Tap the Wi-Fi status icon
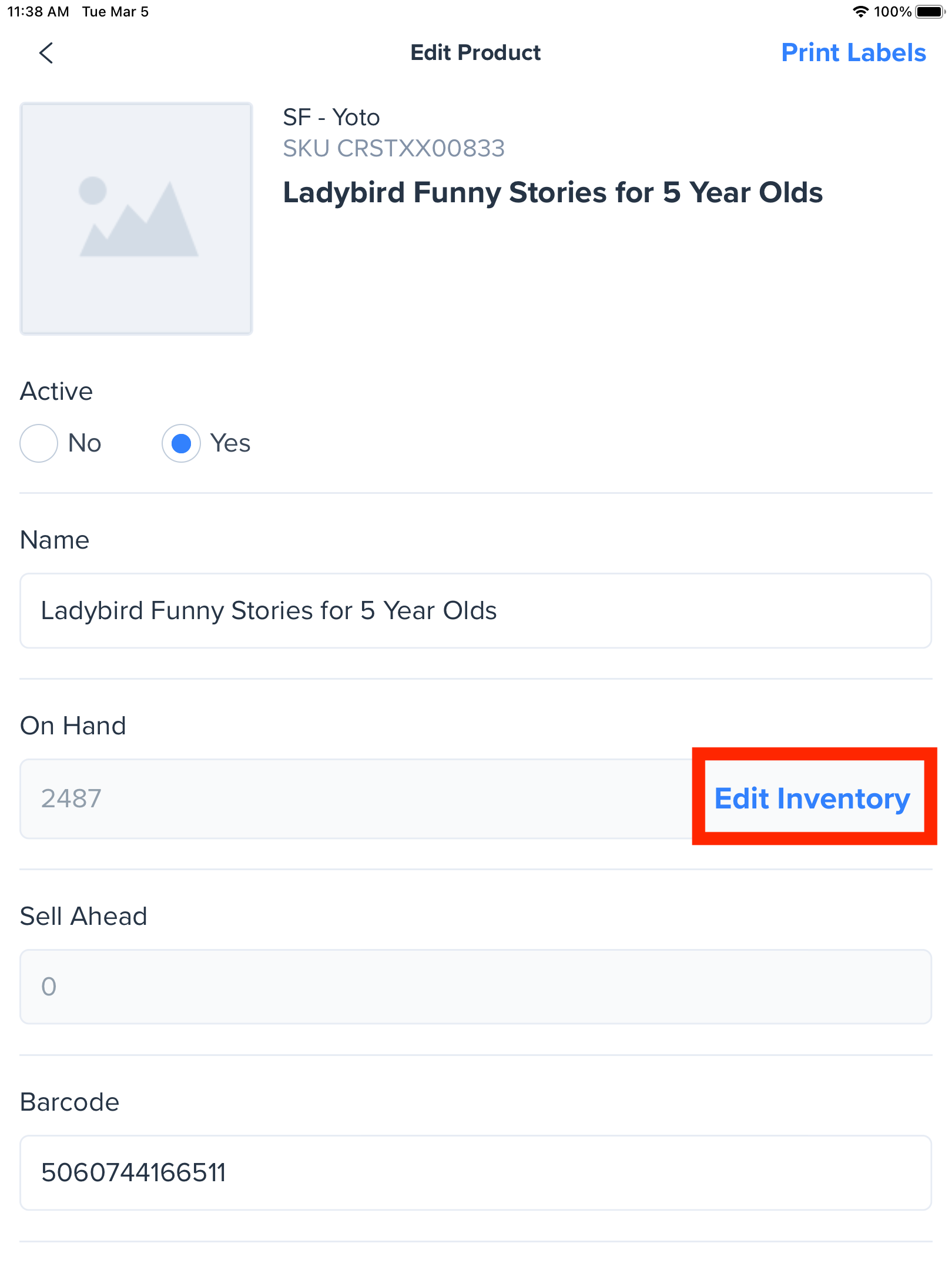The image size is (952, 1270). (860, 12)
